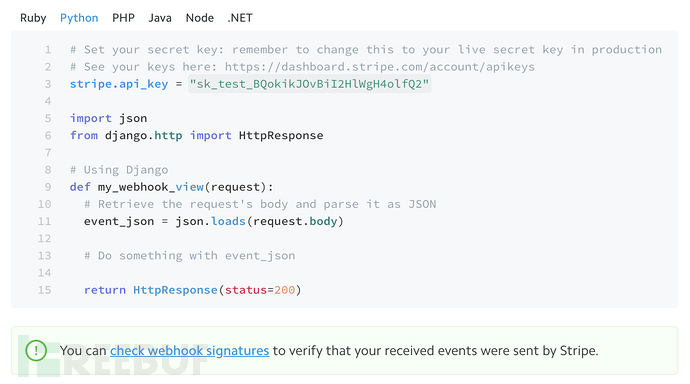
Task: Click HttpResponse in the return statement
Action: (175, 290)
